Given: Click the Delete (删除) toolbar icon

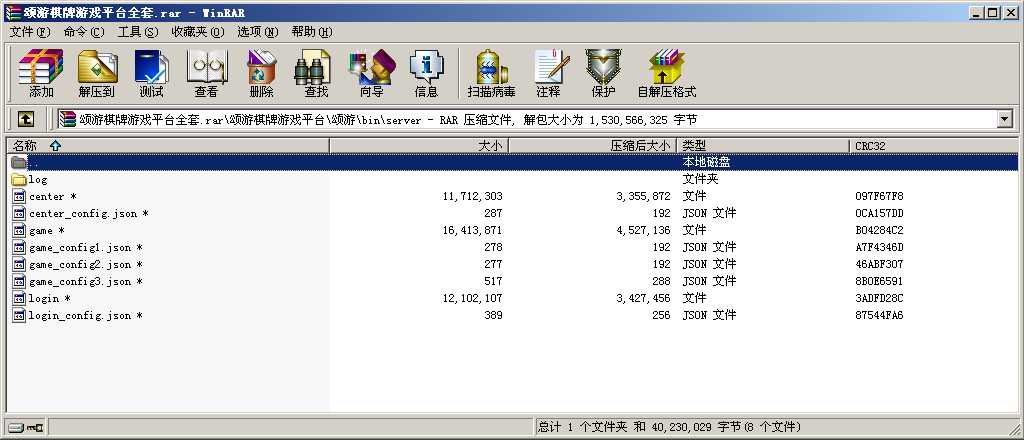Looking at the screenshot, I should (261, 72).
